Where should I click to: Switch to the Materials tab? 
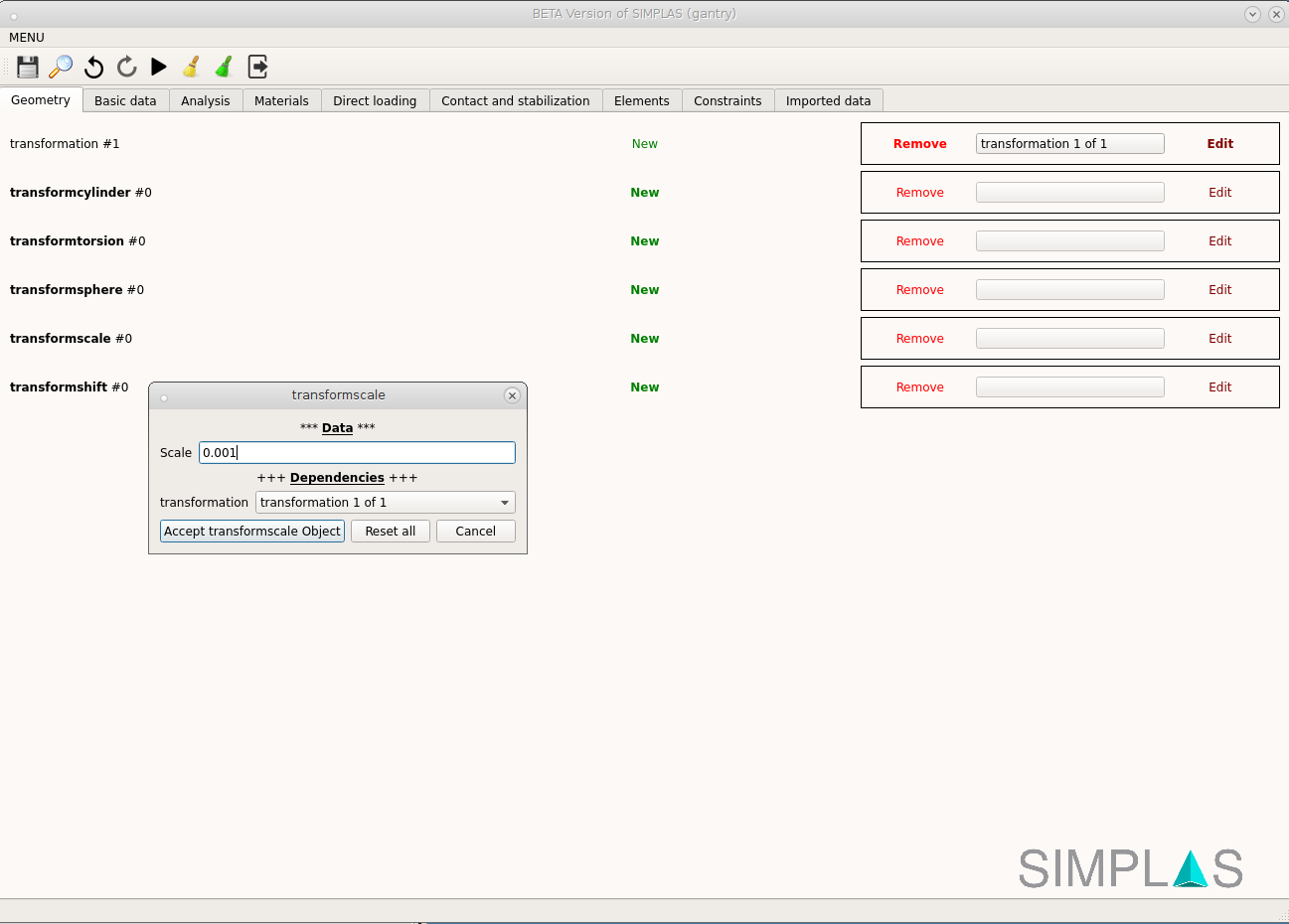coord(281,101)
